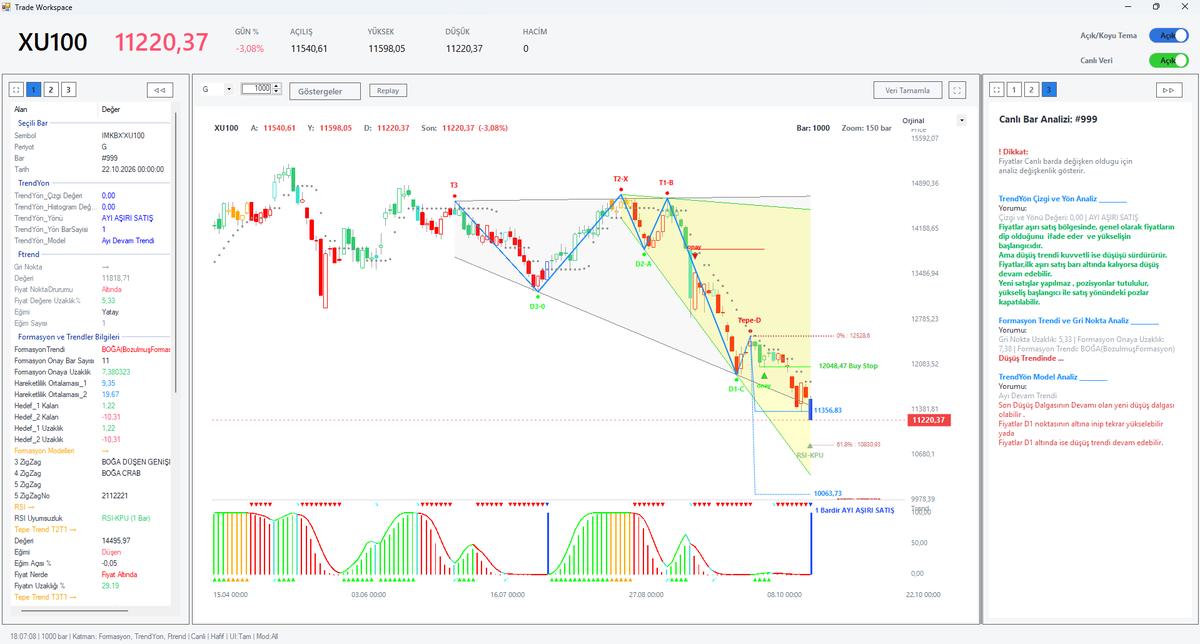Click the YÜKSEK value 11598,05
The height and width of the screenshot is (644, 1200).
pos(387,48)
